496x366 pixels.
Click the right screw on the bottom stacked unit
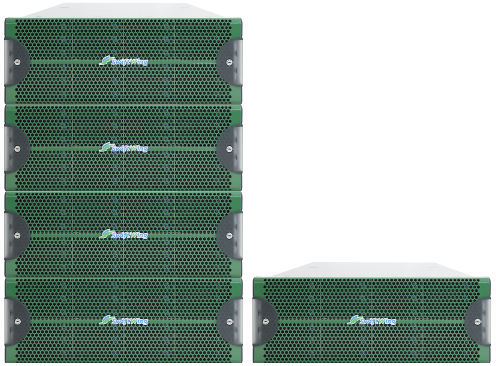click(229, 322)
